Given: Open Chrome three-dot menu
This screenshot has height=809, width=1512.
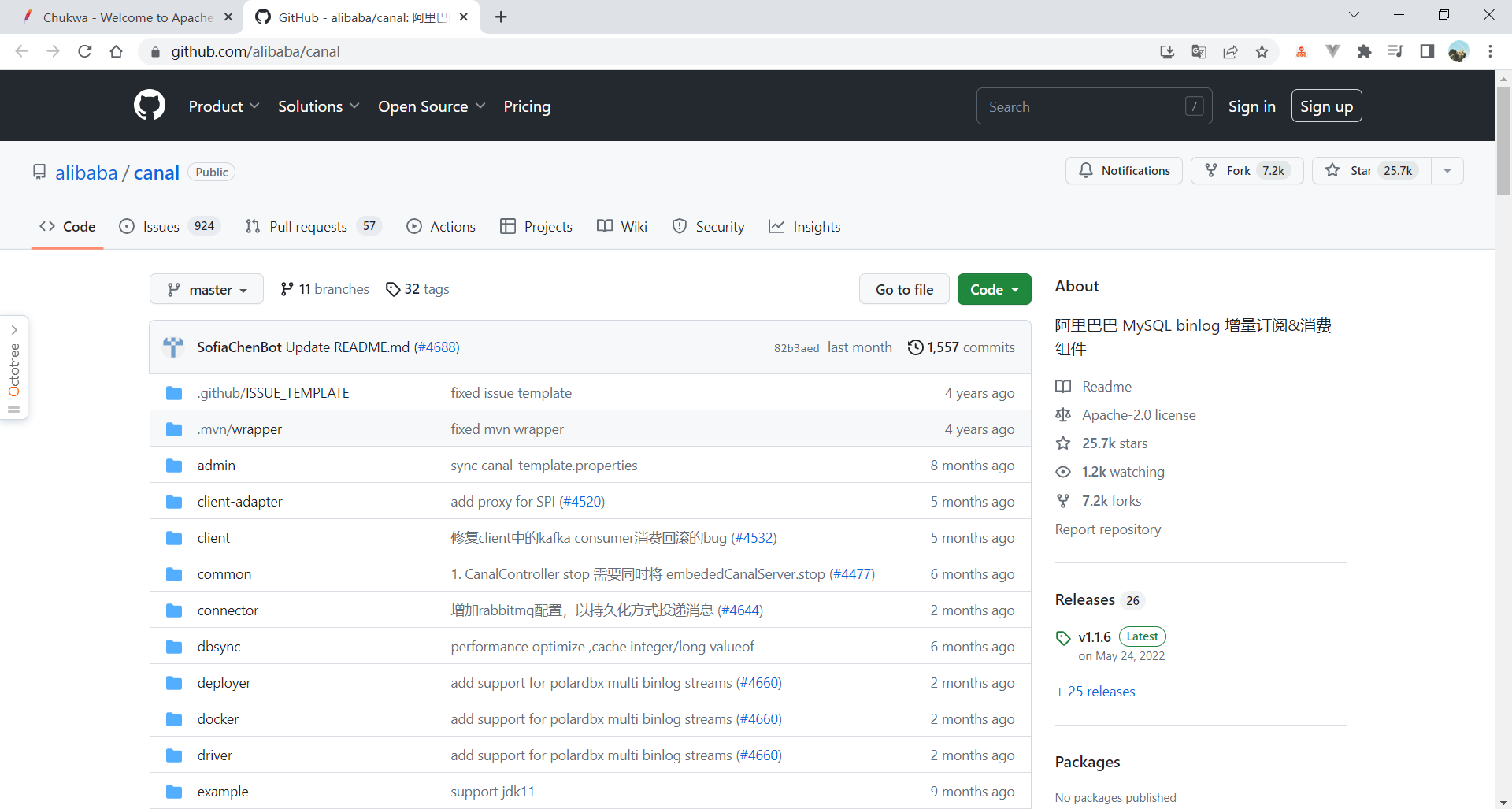Looking at the screenshot, I should click(x=1490, y=51).
